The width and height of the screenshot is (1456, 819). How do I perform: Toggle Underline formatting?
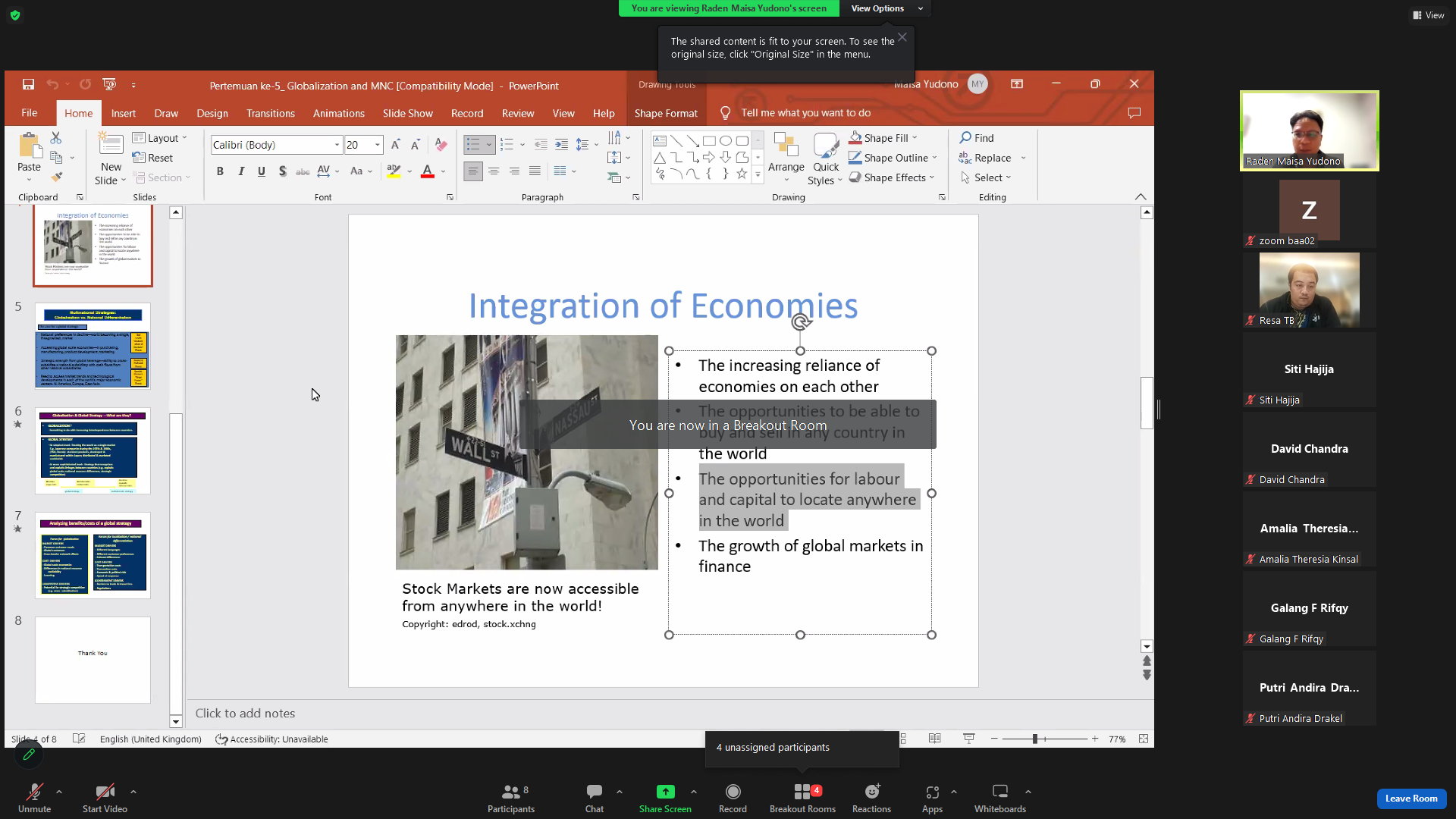coord(262,171)
